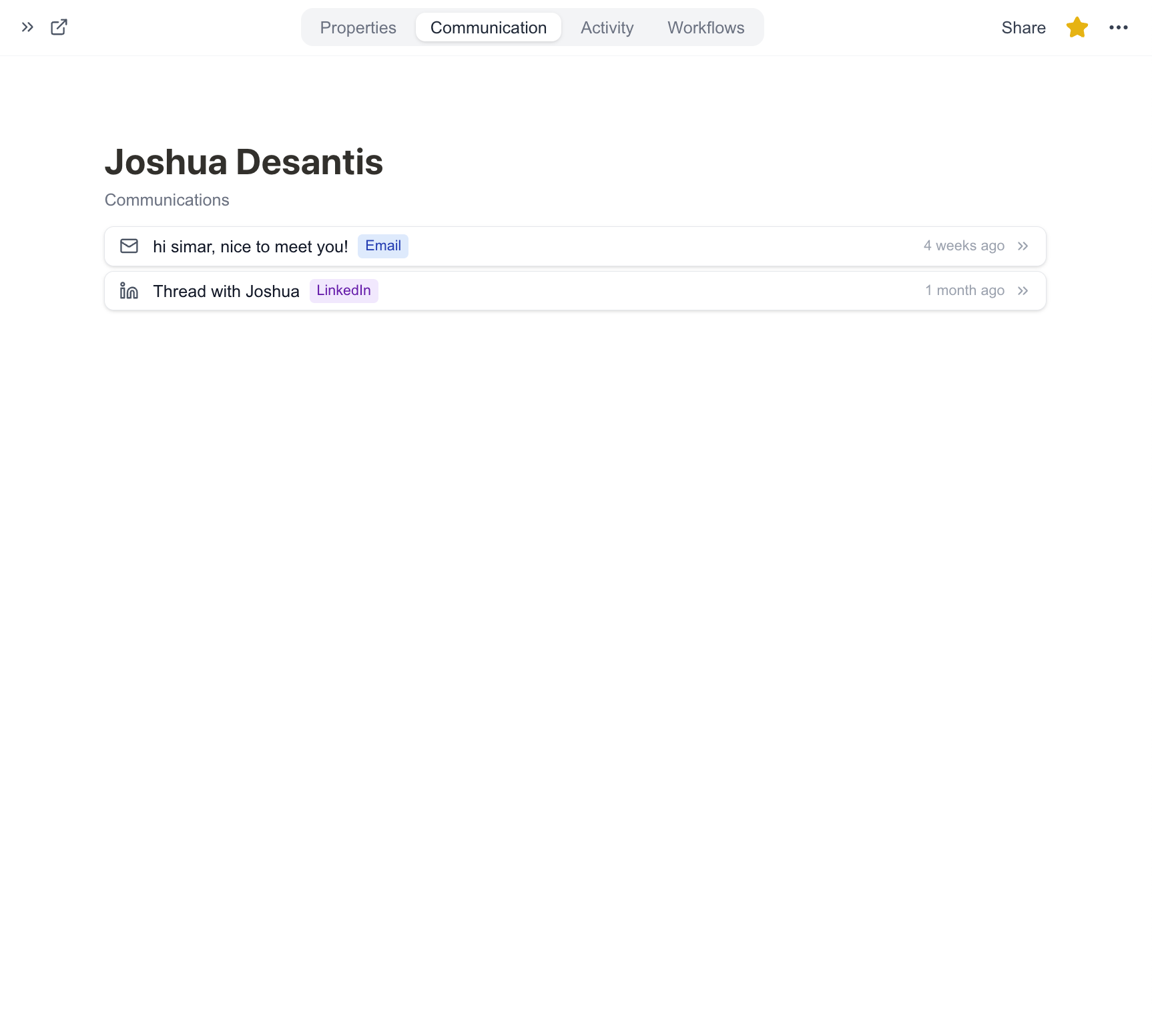Open the three-dot more options menu
1152x1036 pixels.
pyautogui.click(x=1118, y=27)
